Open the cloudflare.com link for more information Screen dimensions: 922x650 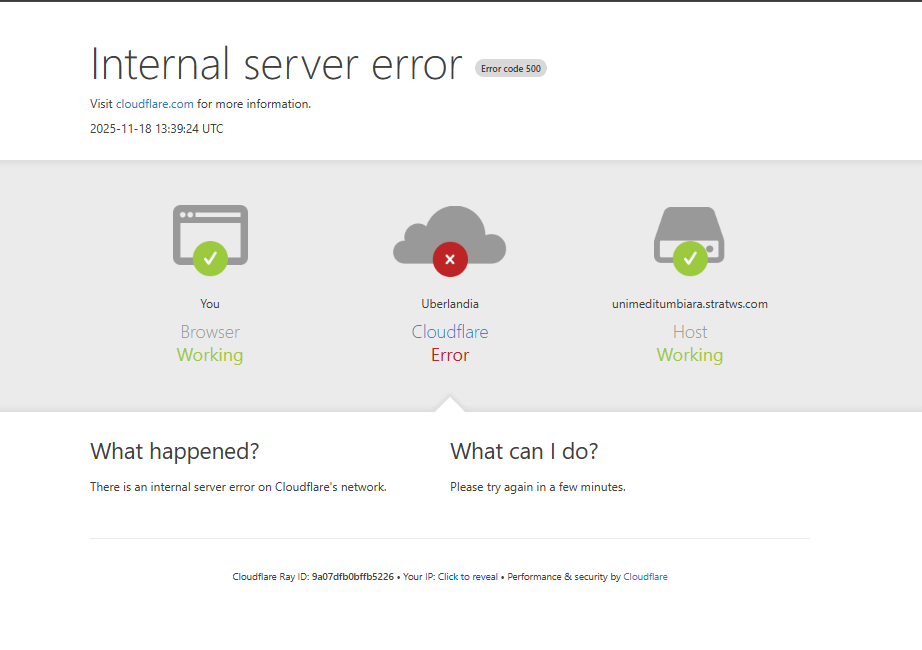(155, 104)
